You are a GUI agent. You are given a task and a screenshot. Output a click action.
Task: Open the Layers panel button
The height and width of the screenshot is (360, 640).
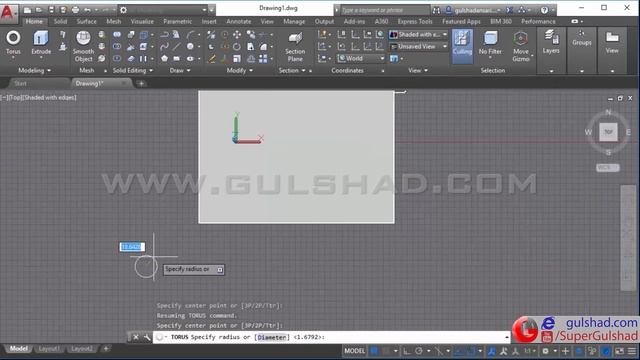coord(551,42)
